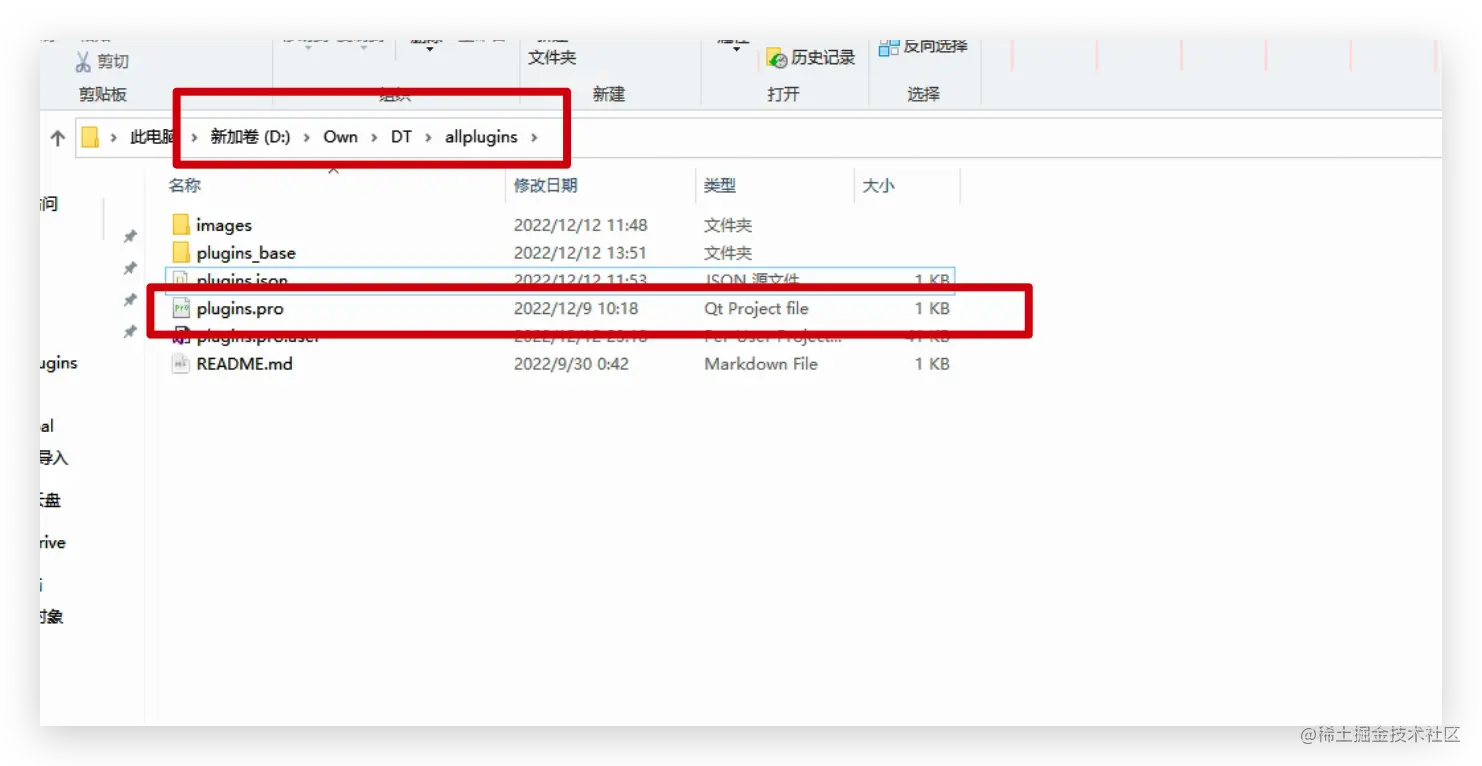Click date 2022/12/9 10:18
The image size is (1482, 766).
(576, 309)
